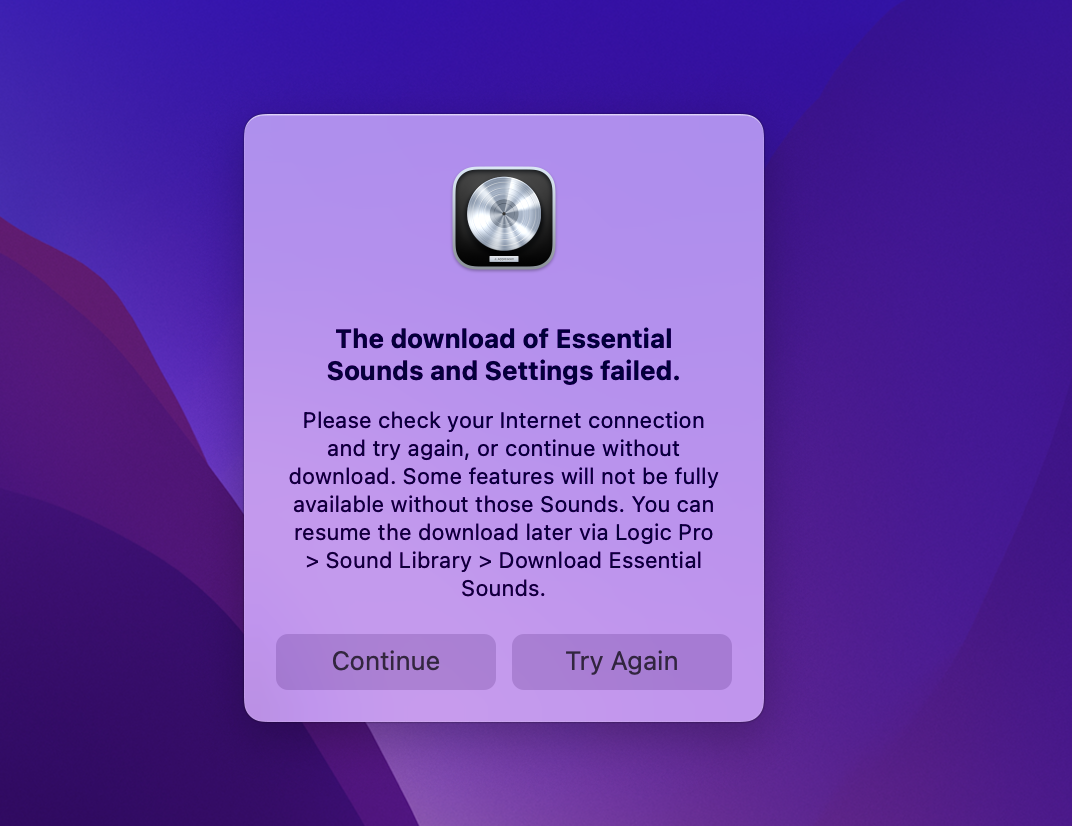
Task: Click the Sound Library text in the message
Action: pyautogui.click(x=399, y=560)
